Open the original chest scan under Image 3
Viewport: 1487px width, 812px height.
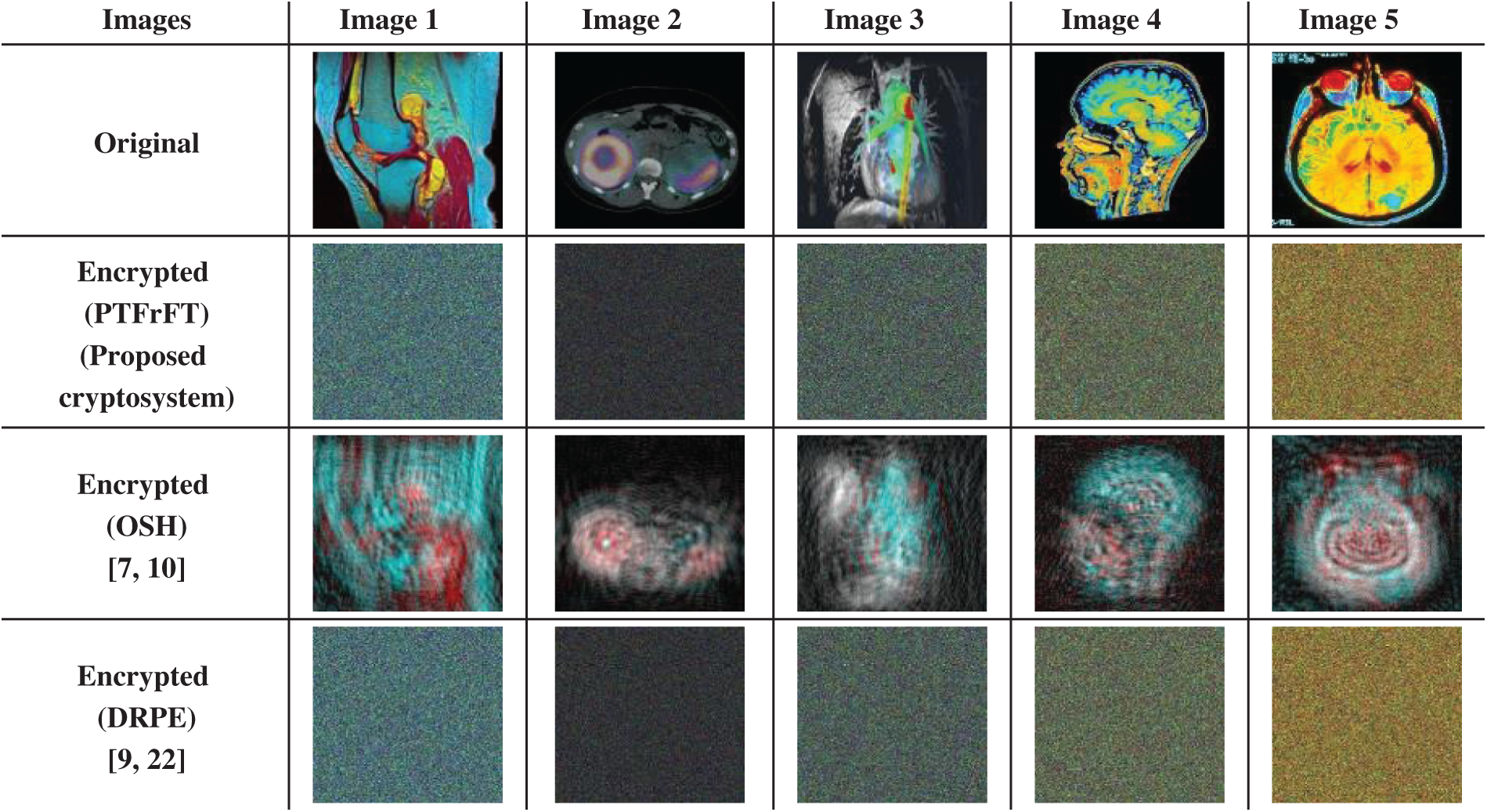(x=892, y=140)
